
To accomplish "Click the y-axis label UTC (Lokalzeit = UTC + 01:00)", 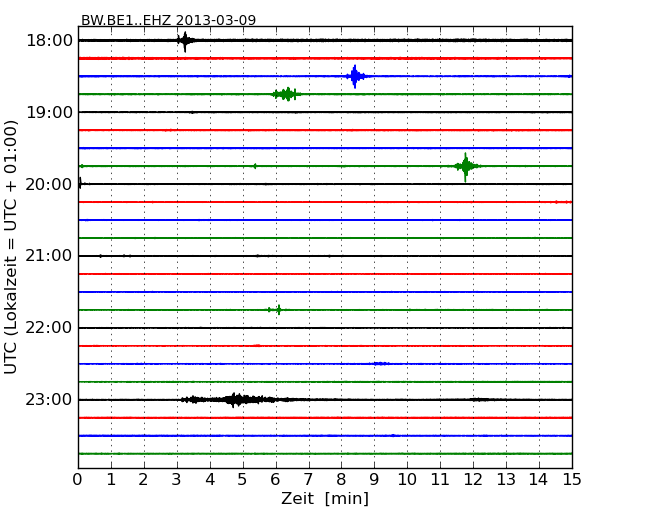I will point(11,247).
